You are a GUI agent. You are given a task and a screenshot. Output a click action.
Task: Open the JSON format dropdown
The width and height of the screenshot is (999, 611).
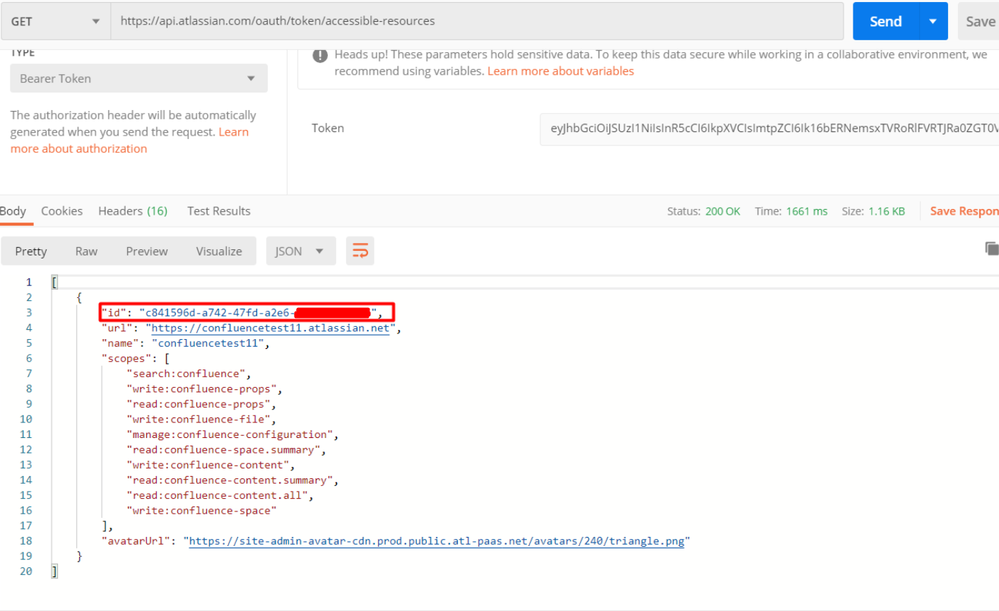point(300,251)
